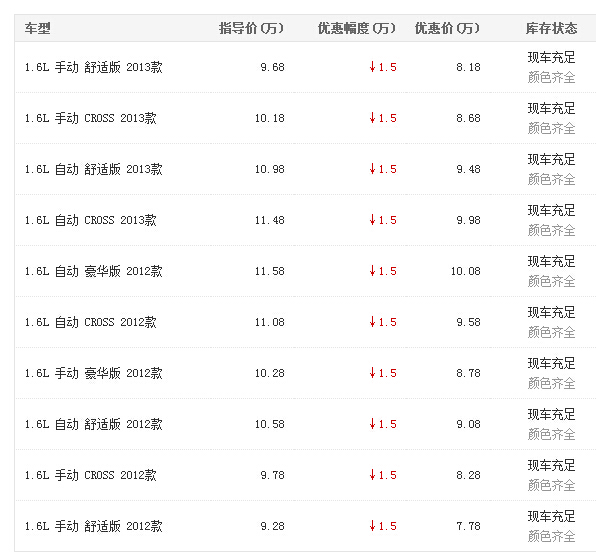Screen dimensions: 596x554
Task: Click 现车充足 status in 自动 舒适版 2012款 row
Action: tap(552, 415)
